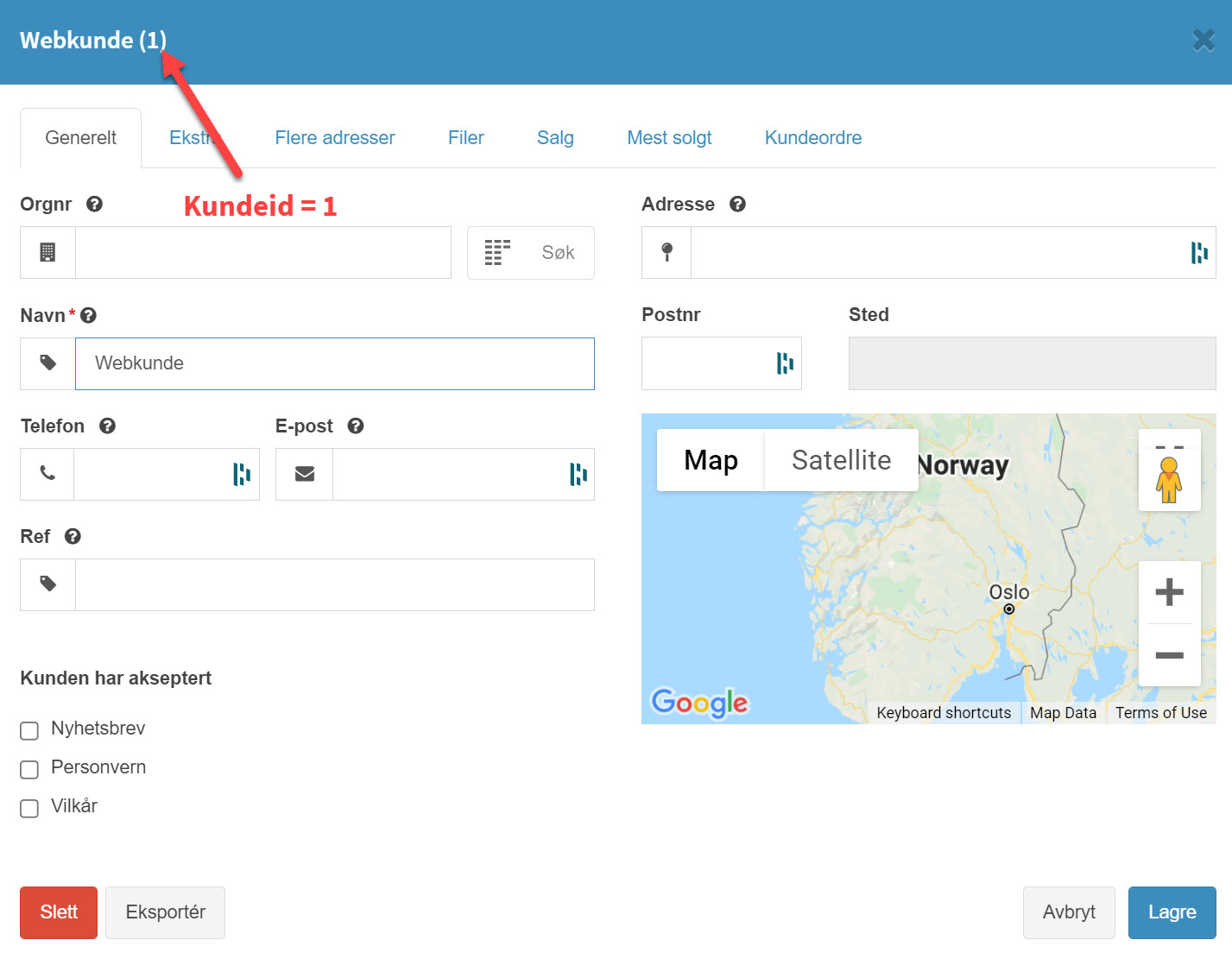Click the question mark next to Navn
This screenshot has height=959, width=1232.
click(x=88, y=316)
